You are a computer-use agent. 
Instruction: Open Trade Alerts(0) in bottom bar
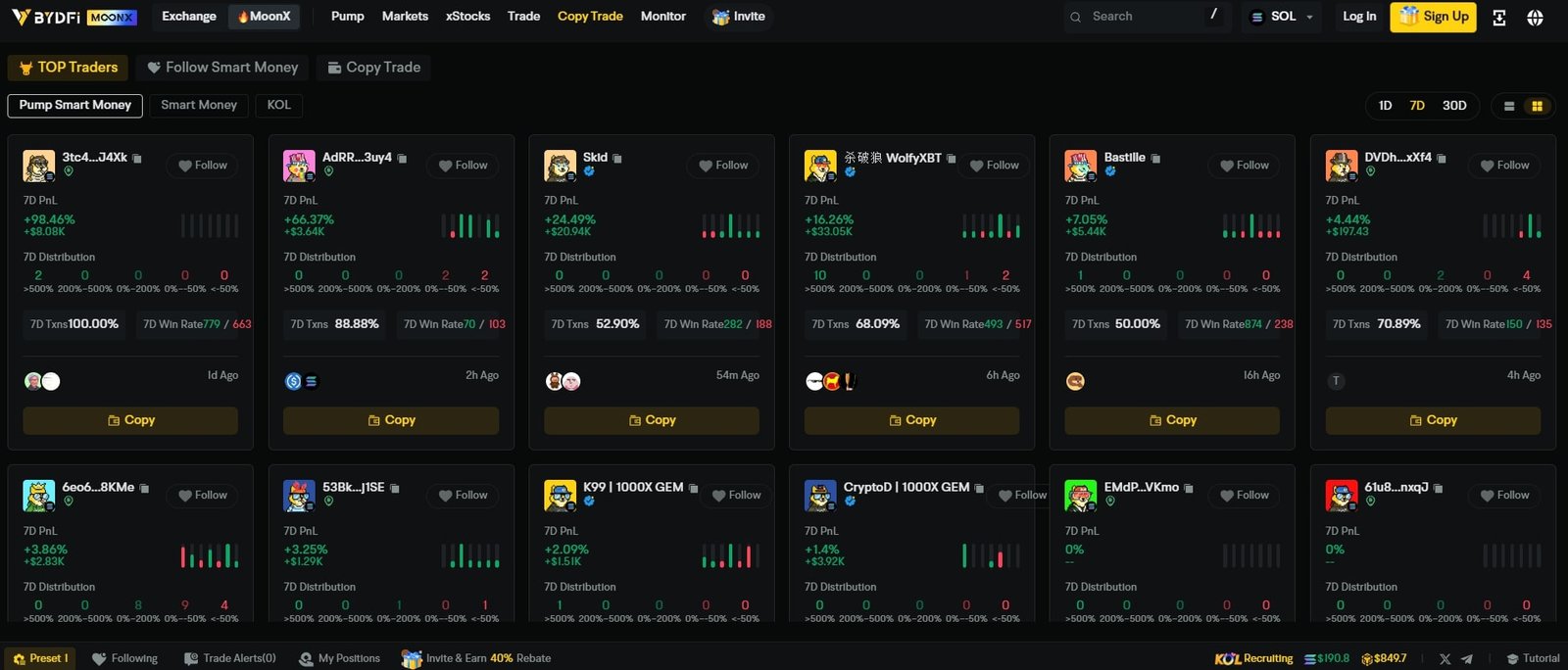tap(230, 659)
